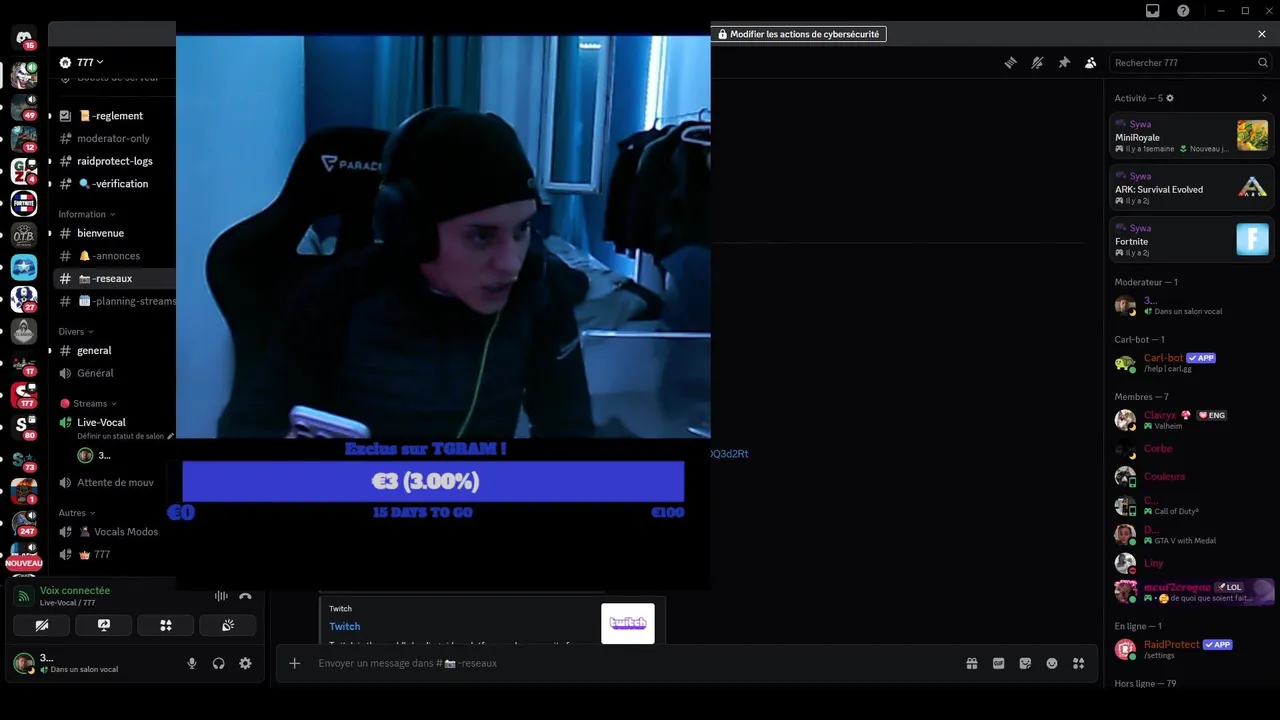Screen dimensions: 1280x720
Task: Open the gift Nitro icon
Action: [x=972, y=663]
